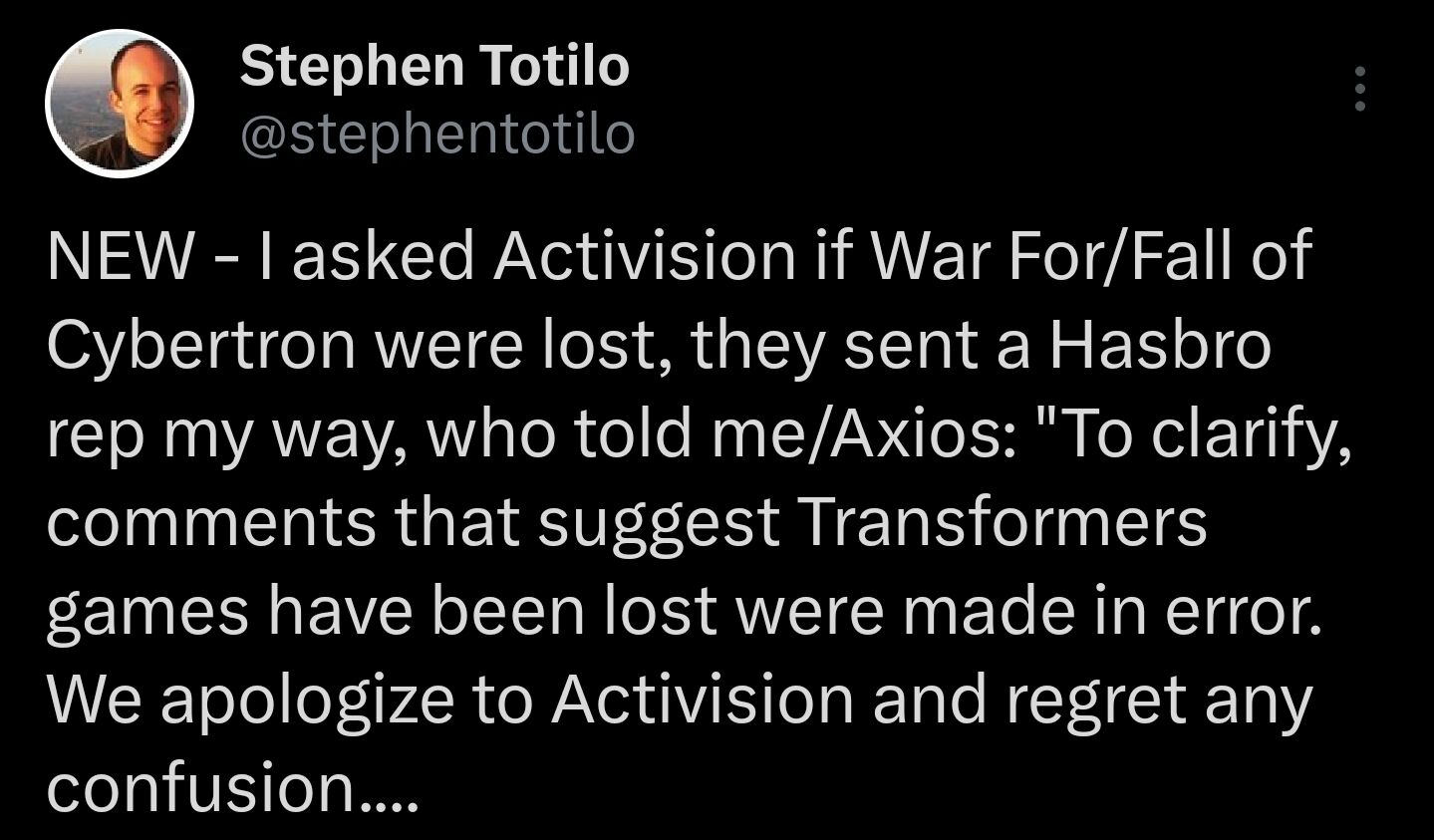Visit the @stephentotilo handle link
Screen dimensions: 1434x840
437,135
